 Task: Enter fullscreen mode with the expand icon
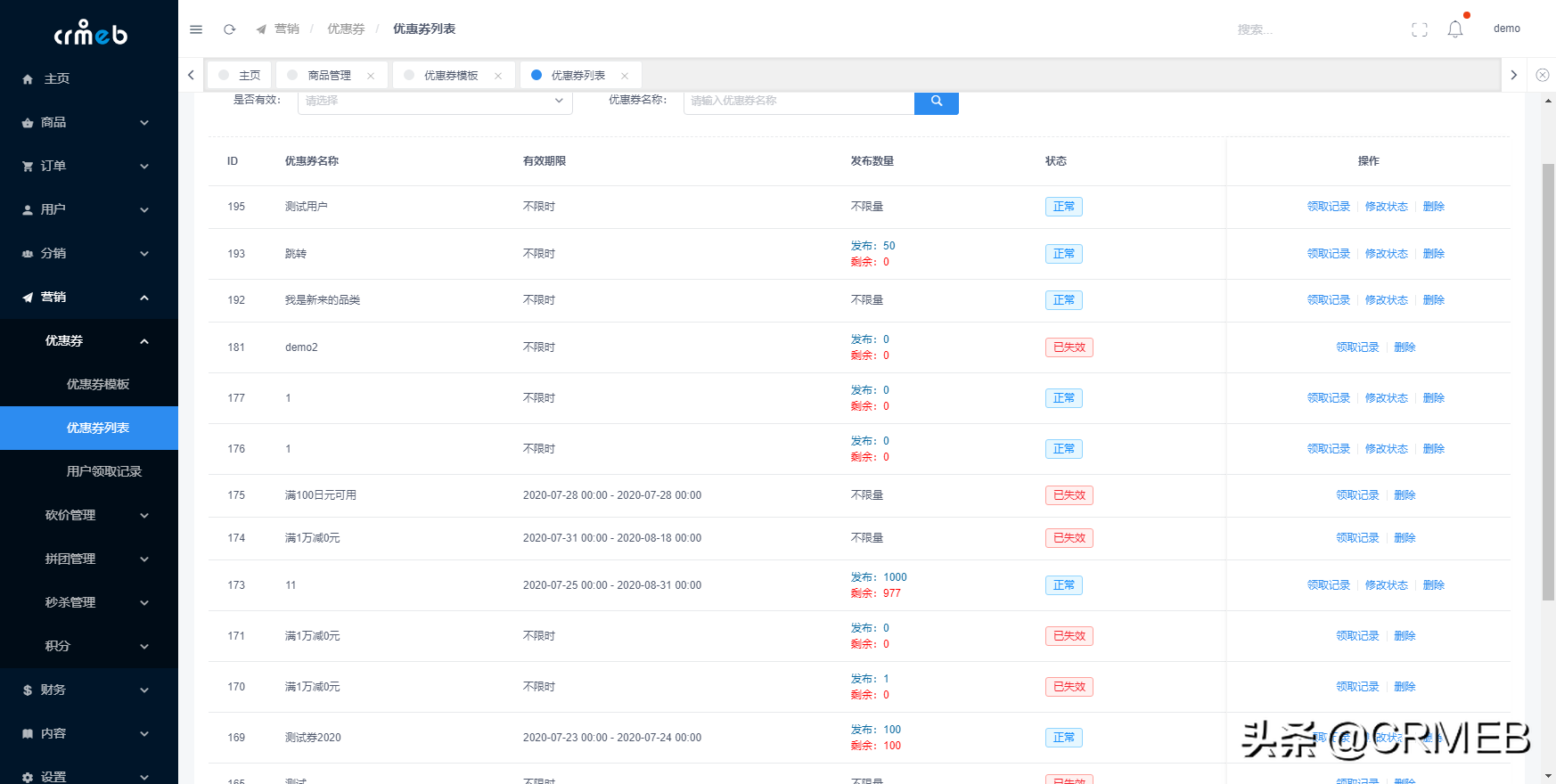tap(1420, 29)
